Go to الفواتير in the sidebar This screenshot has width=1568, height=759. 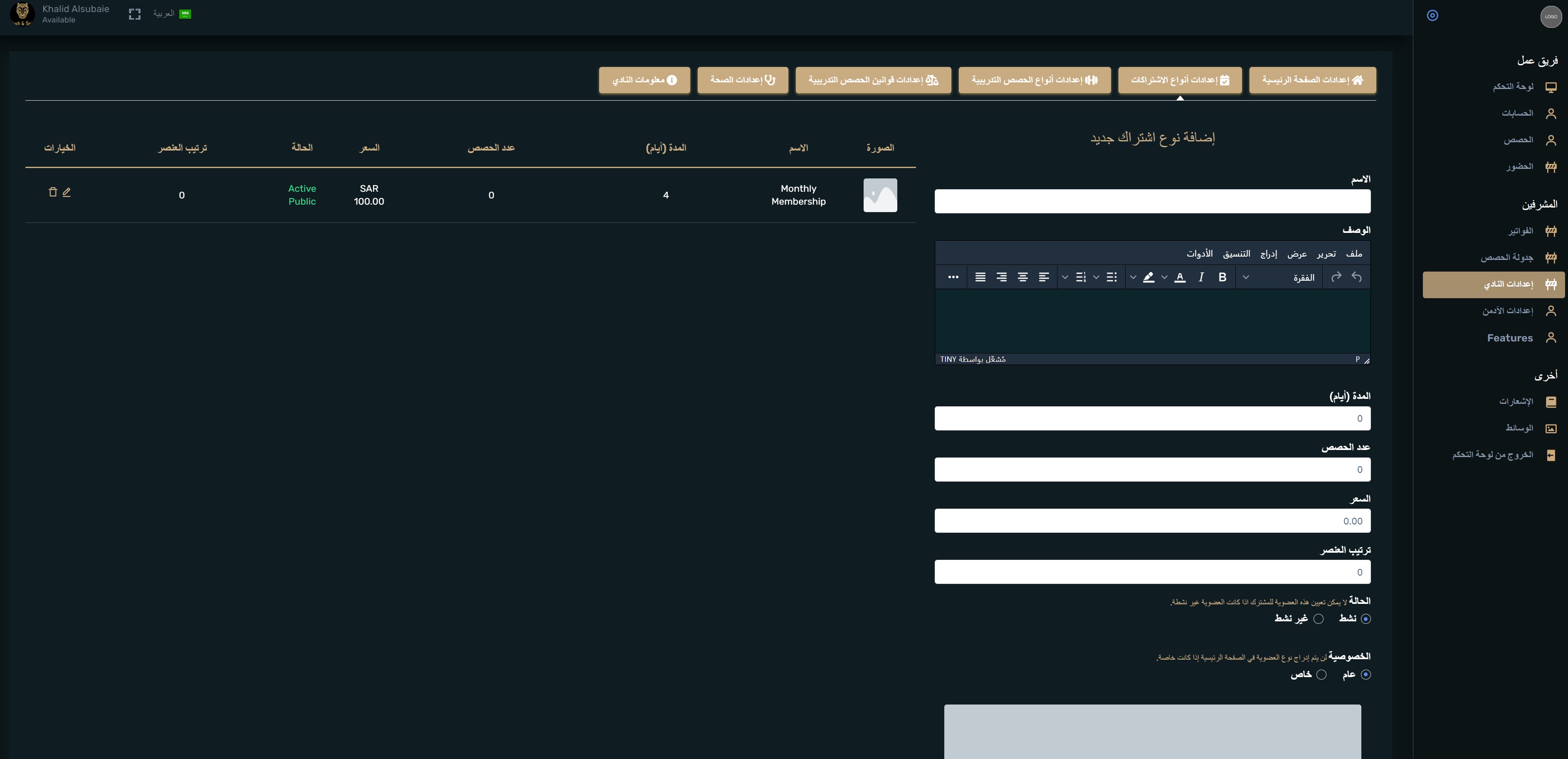click(x=1521, y=231)
